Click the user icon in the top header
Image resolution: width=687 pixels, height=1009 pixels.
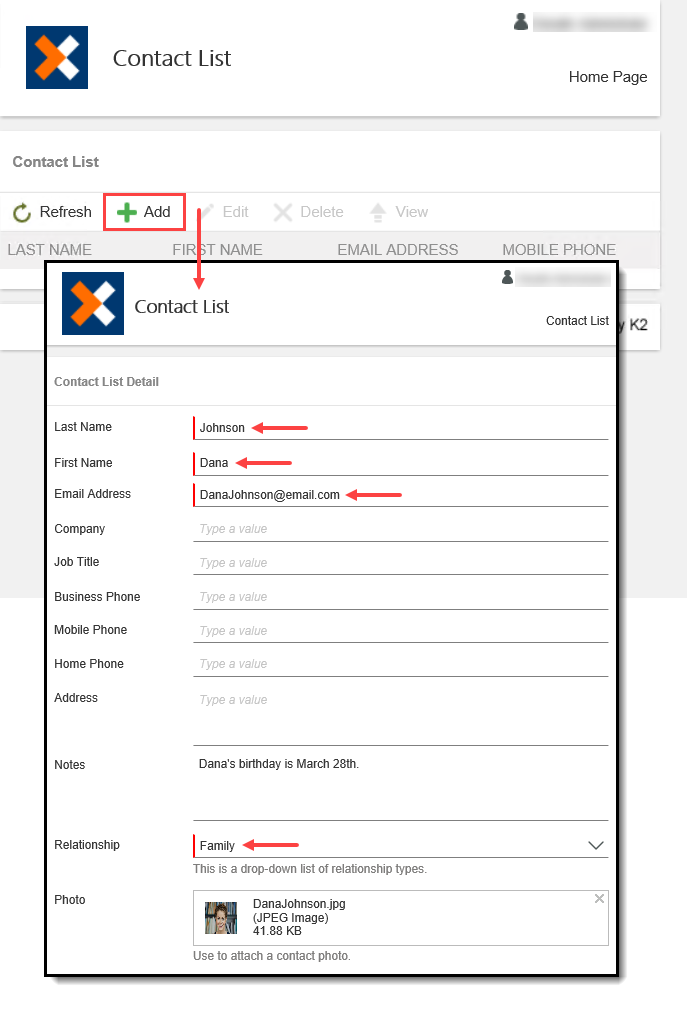[x=521, y=22]
